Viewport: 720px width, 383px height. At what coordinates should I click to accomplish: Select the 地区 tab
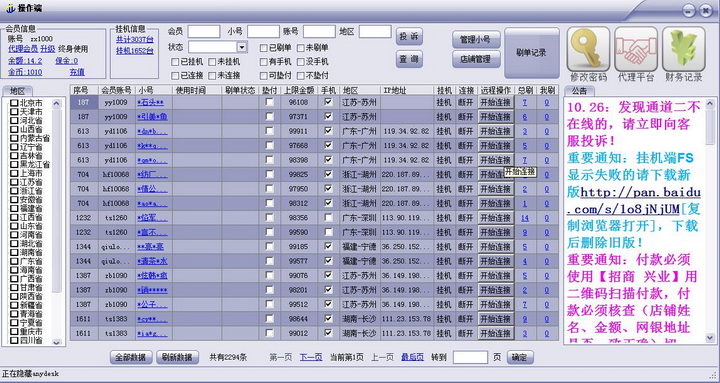point(17,91)
